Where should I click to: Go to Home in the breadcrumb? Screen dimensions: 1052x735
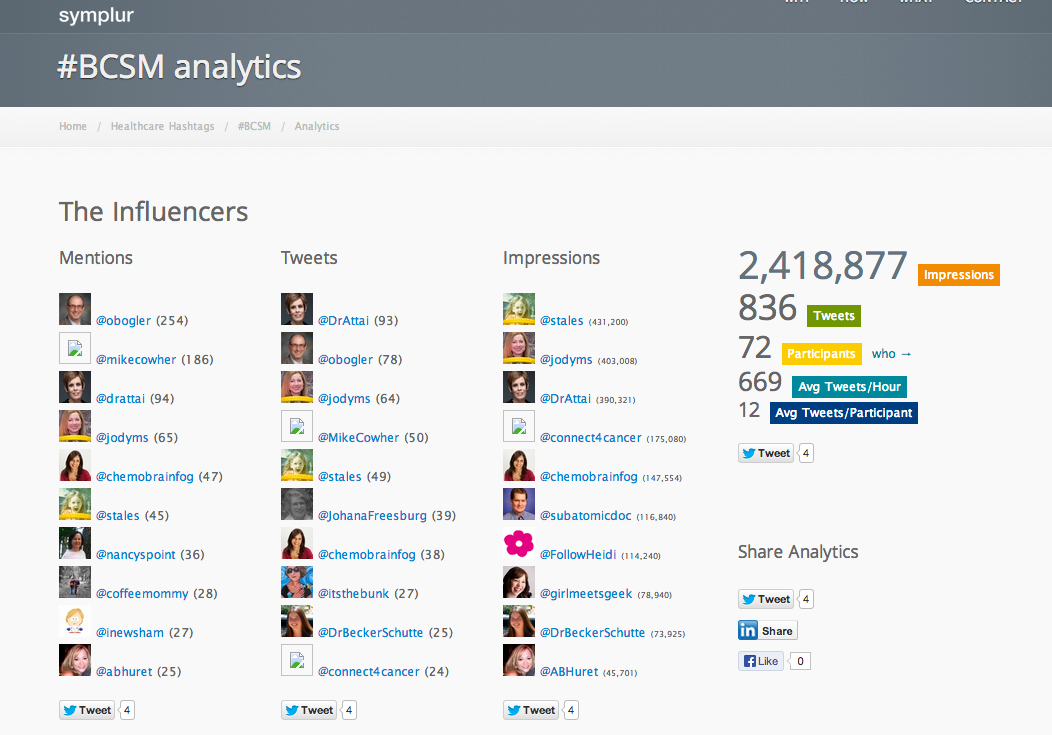click(x=73, y=127)
